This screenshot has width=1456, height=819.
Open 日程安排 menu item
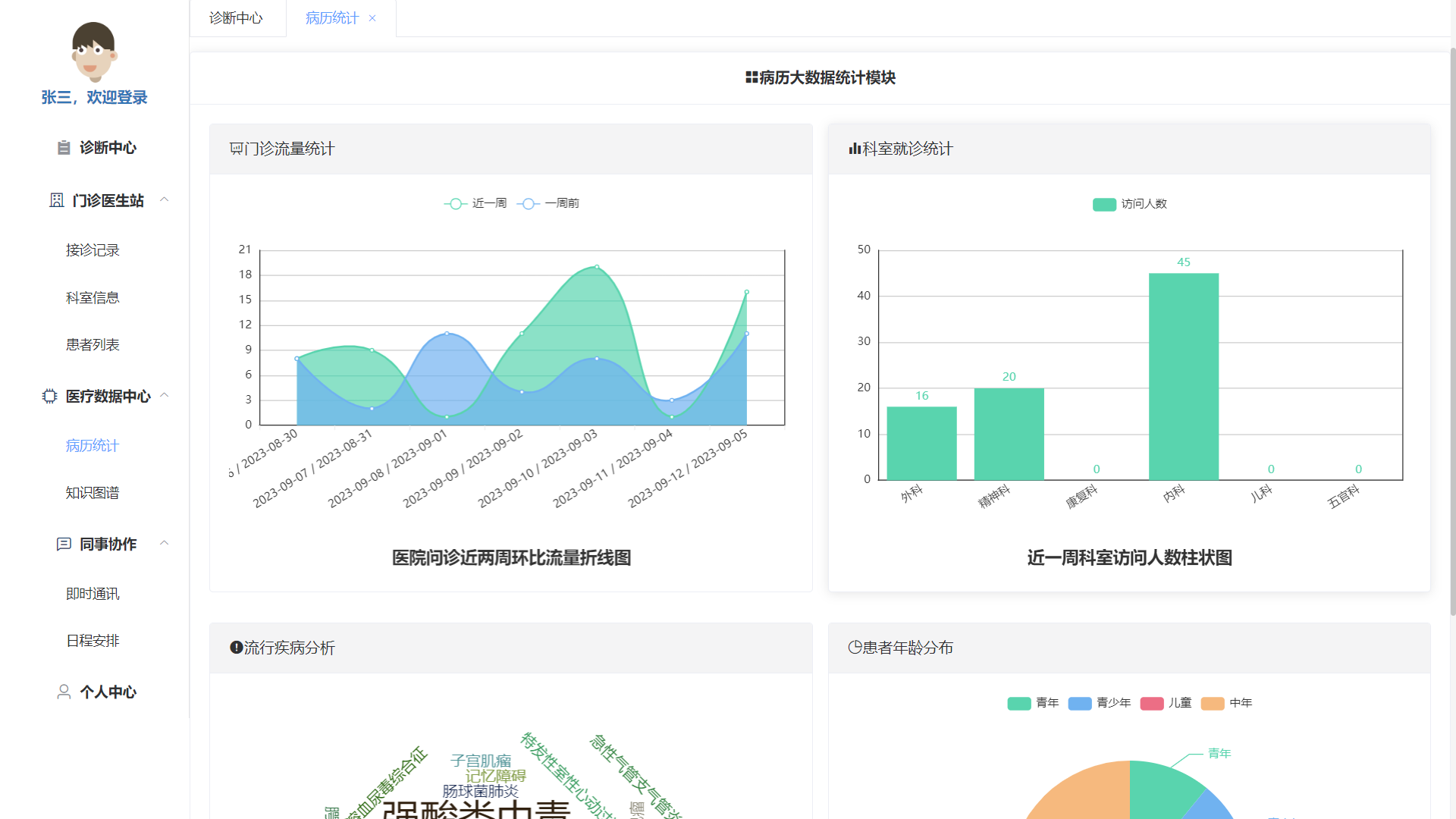pos(93,641)
